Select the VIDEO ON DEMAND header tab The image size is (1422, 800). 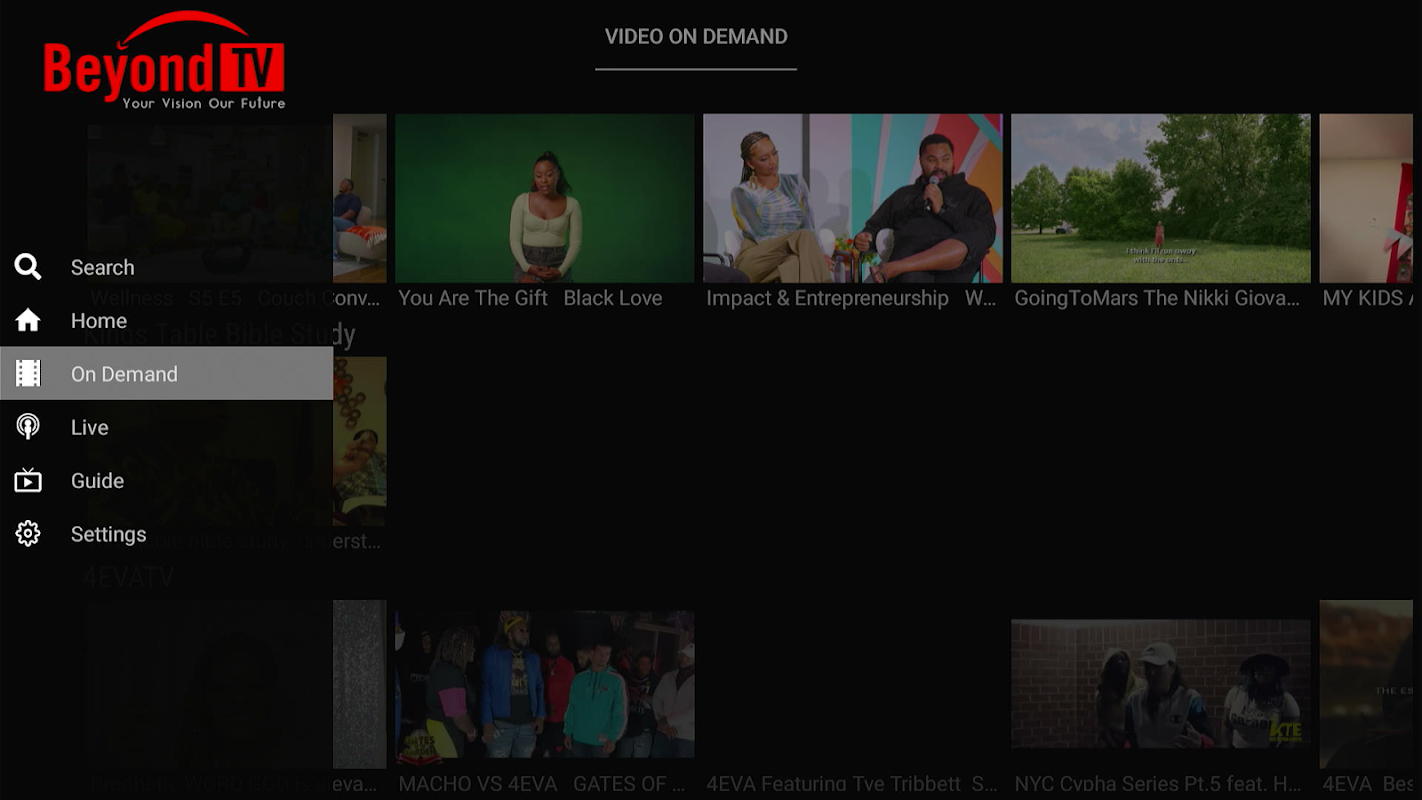coord(696,37)
